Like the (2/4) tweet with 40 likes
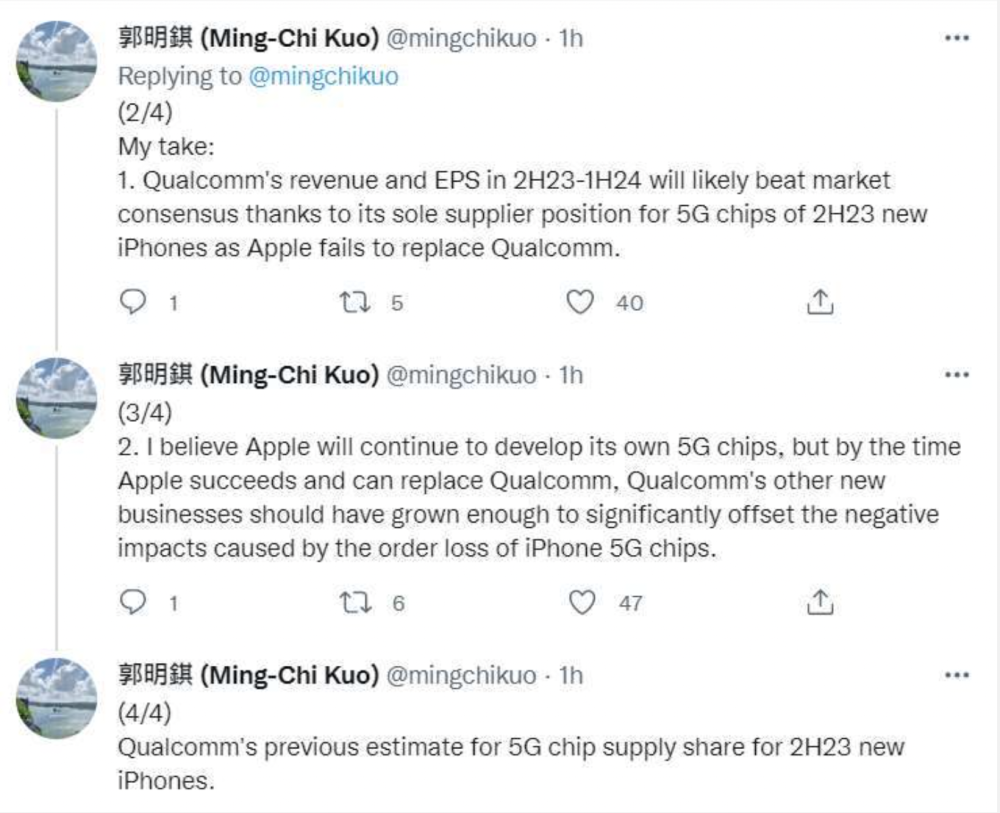Viewport: 1000px width, 813px height. pos(580,302)
